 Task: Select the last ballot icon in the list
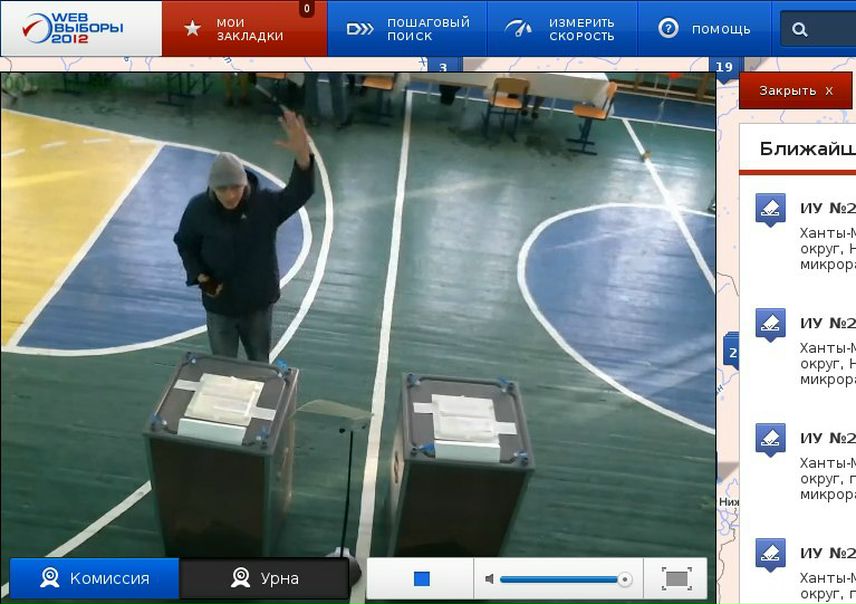click(x=770, y=554)
